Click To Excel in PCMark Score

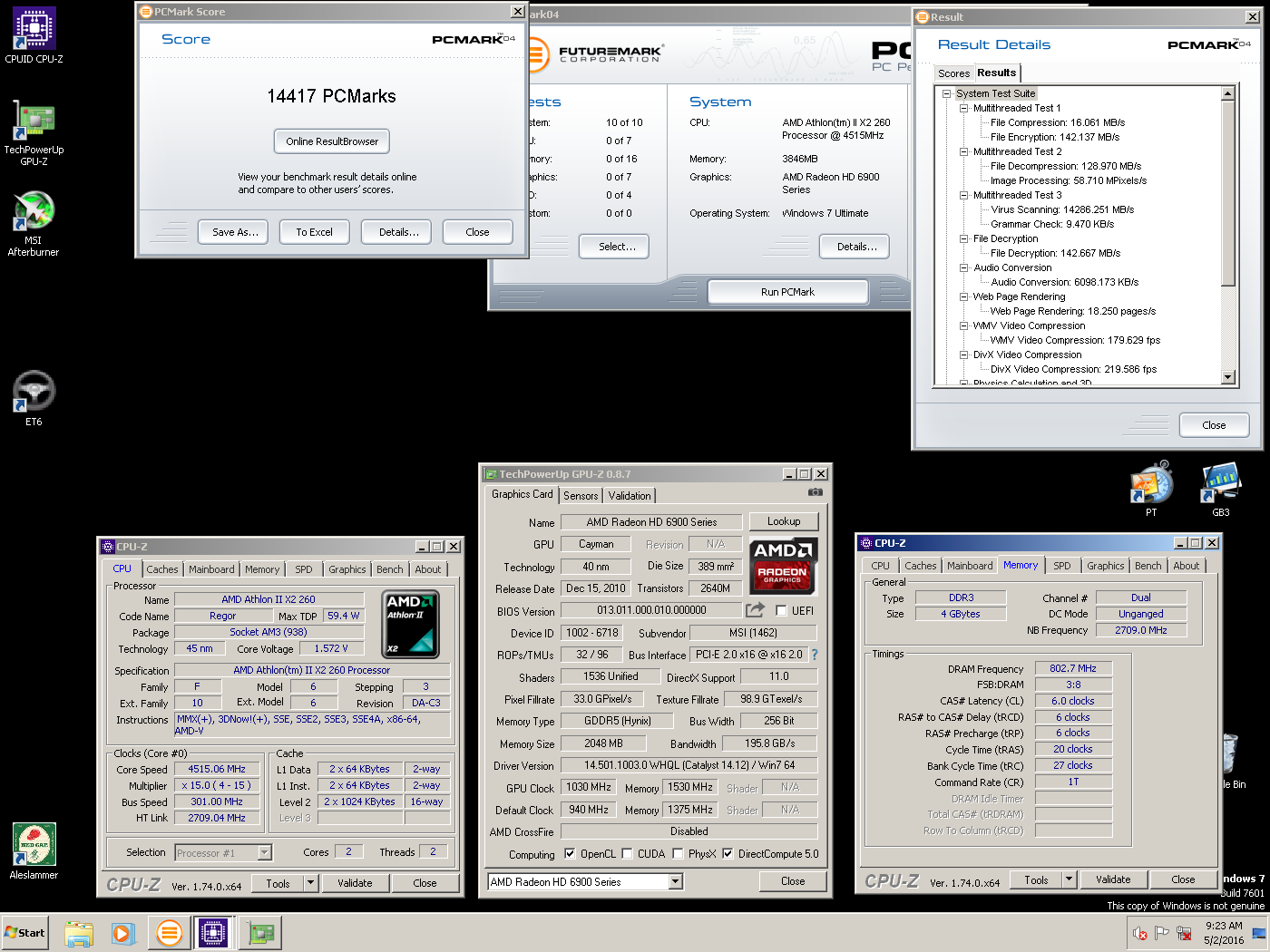(x=314, y=232)
